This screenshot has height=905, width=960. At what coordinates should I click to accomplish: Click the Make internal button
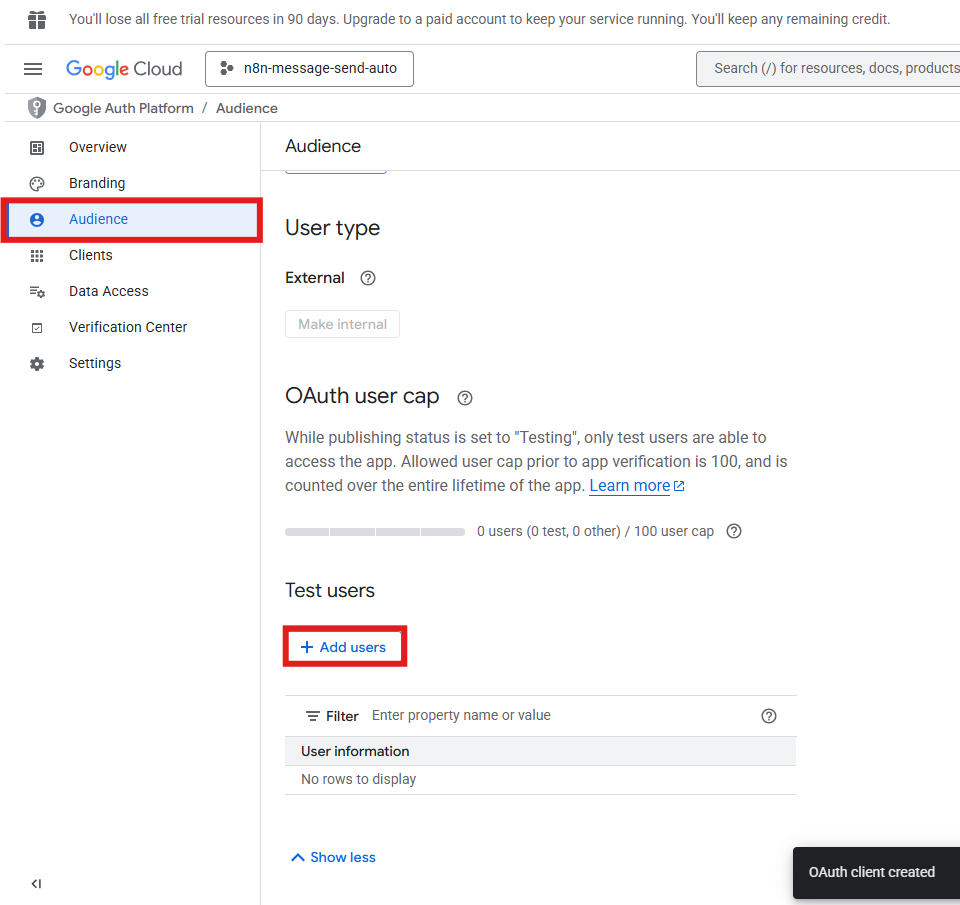coord(342,323)
